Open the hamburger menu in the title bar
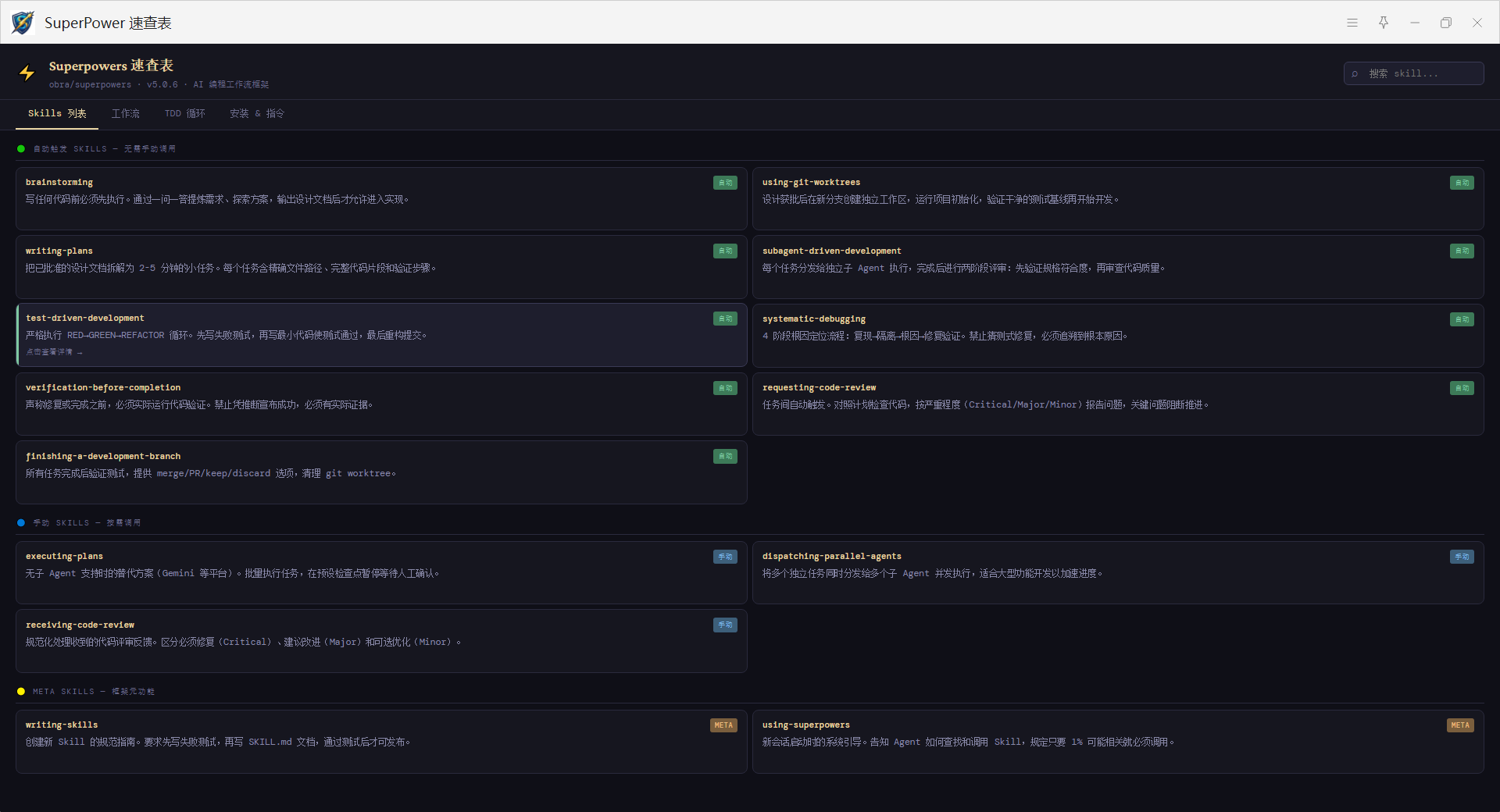 pyautogui.click(x=1352, y=23)
